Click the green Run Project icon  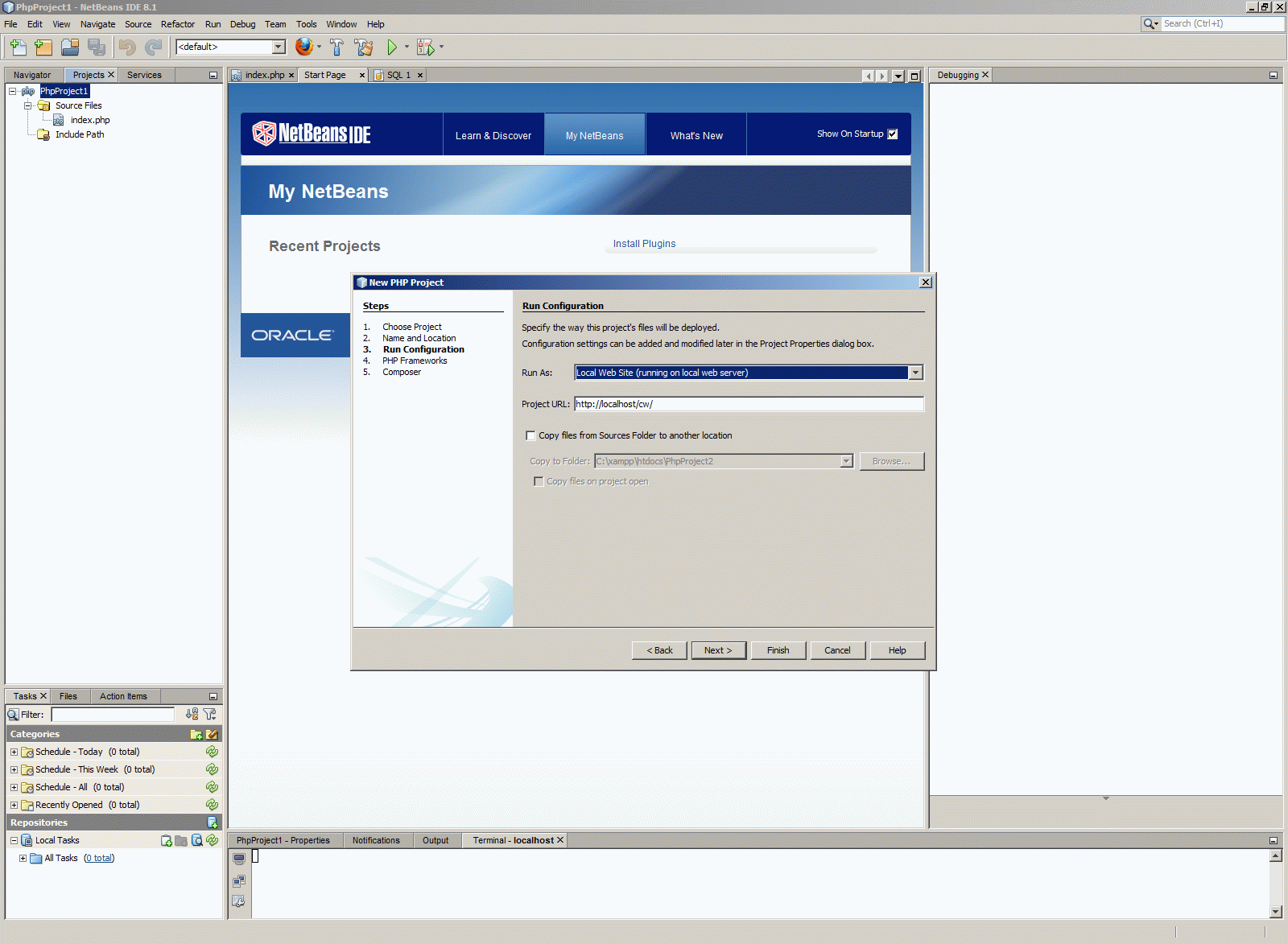pyautogui.click(x=392, y=47)
